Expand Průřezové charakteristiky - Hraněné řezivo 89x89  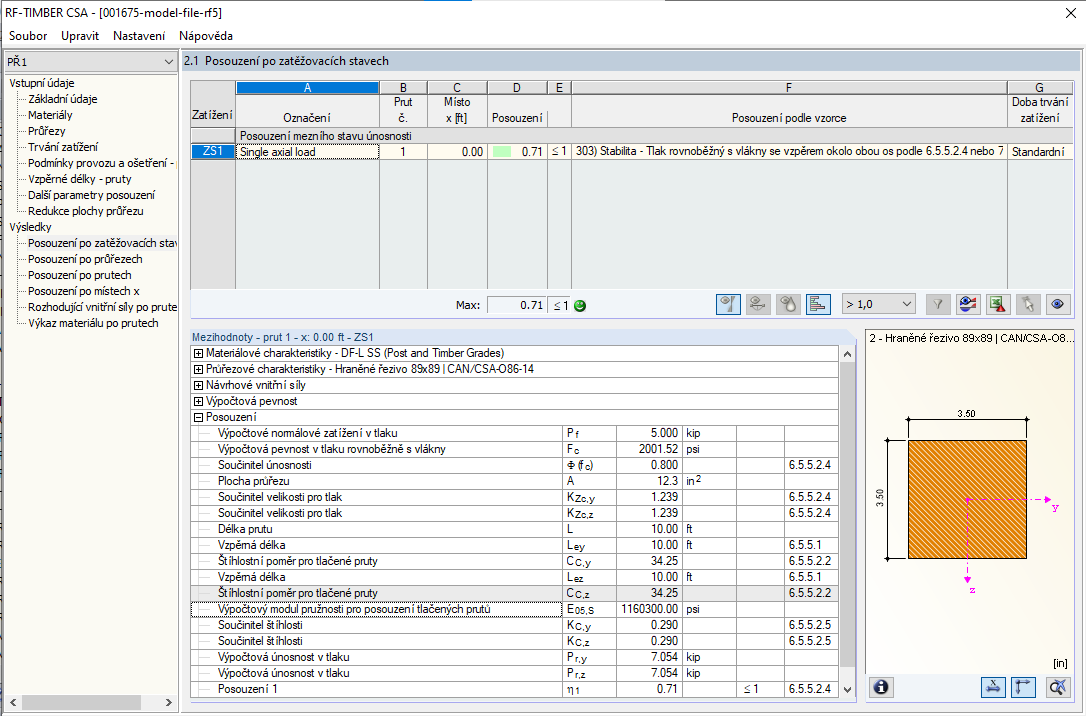198,369
